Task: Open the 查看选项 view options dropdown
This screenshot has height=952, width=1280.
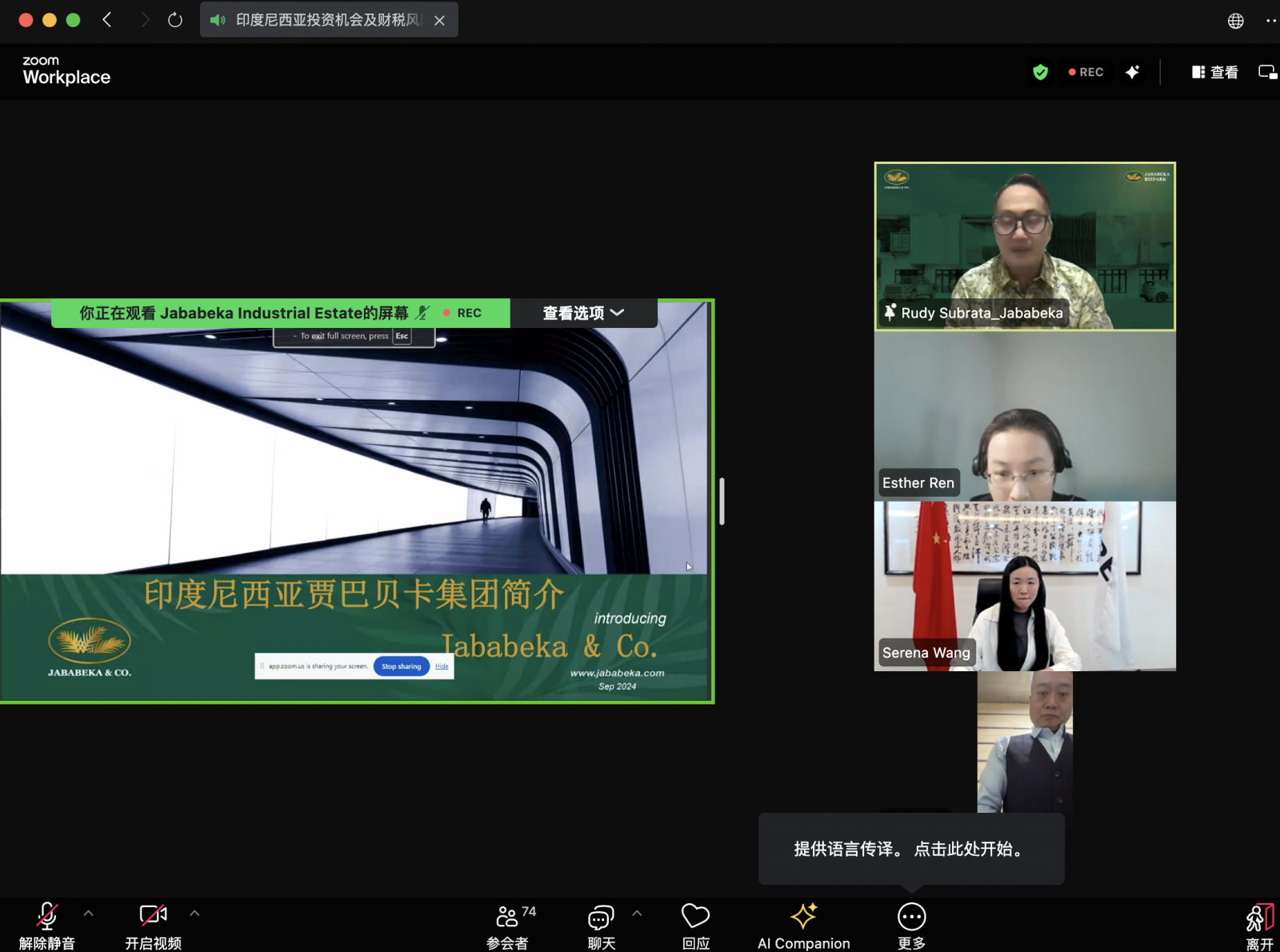Action: coord(583,313)
